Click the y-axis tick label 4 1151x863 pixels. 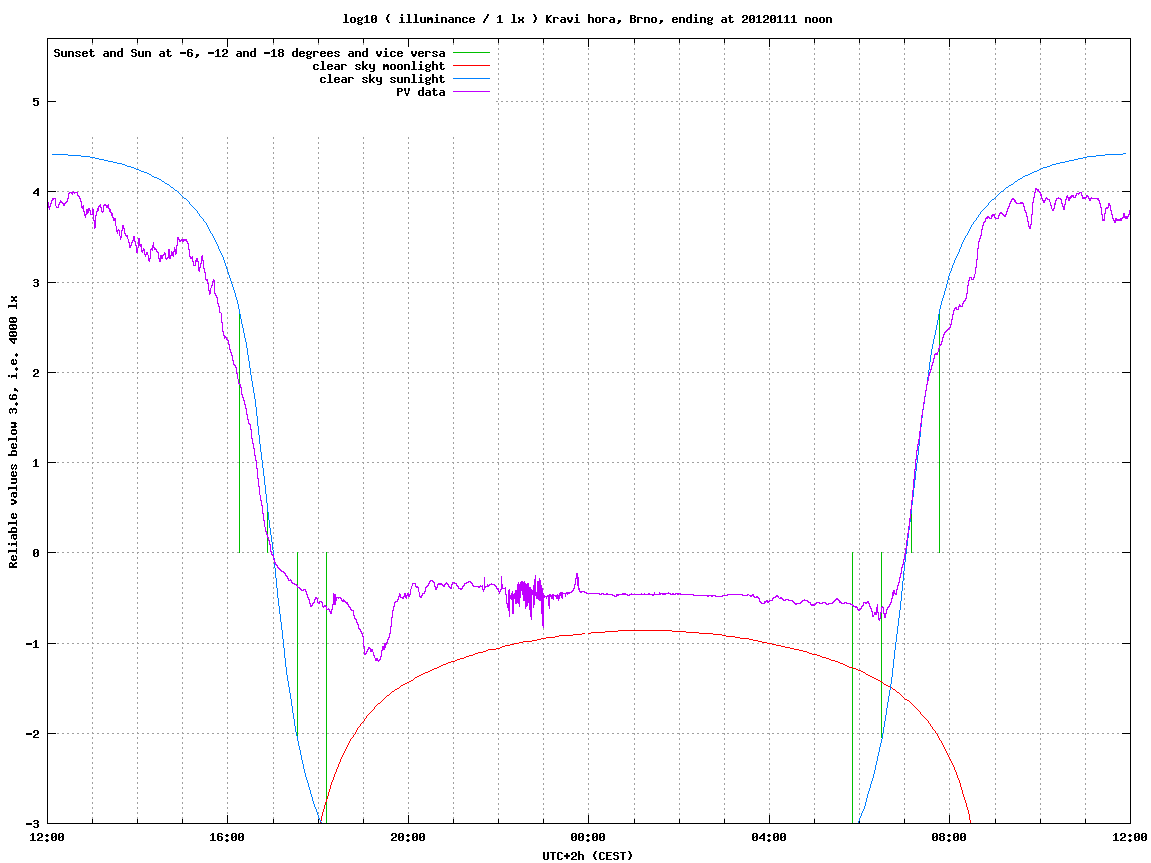tap(35, 192)
